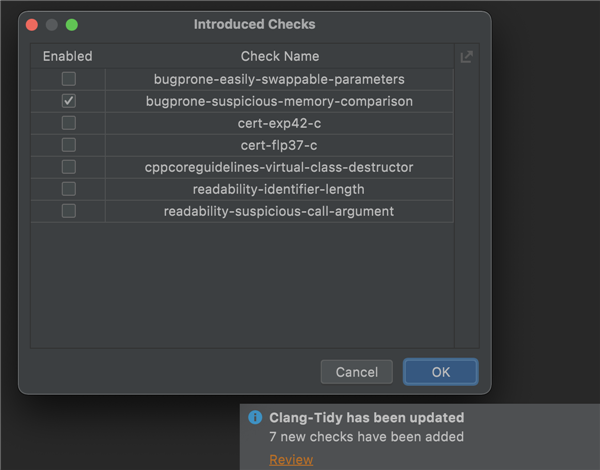Confirm with the OK button
Image resolution: width=600 pixels, height=470 pixels.
point(440,372)
